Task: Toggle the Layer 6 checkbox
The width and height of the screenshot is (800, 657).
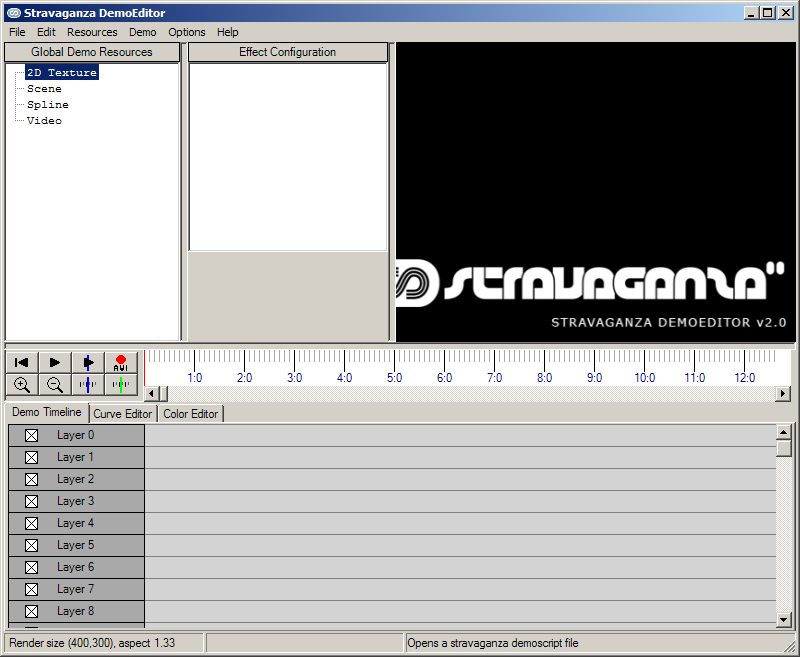Action: click(32, 567)
